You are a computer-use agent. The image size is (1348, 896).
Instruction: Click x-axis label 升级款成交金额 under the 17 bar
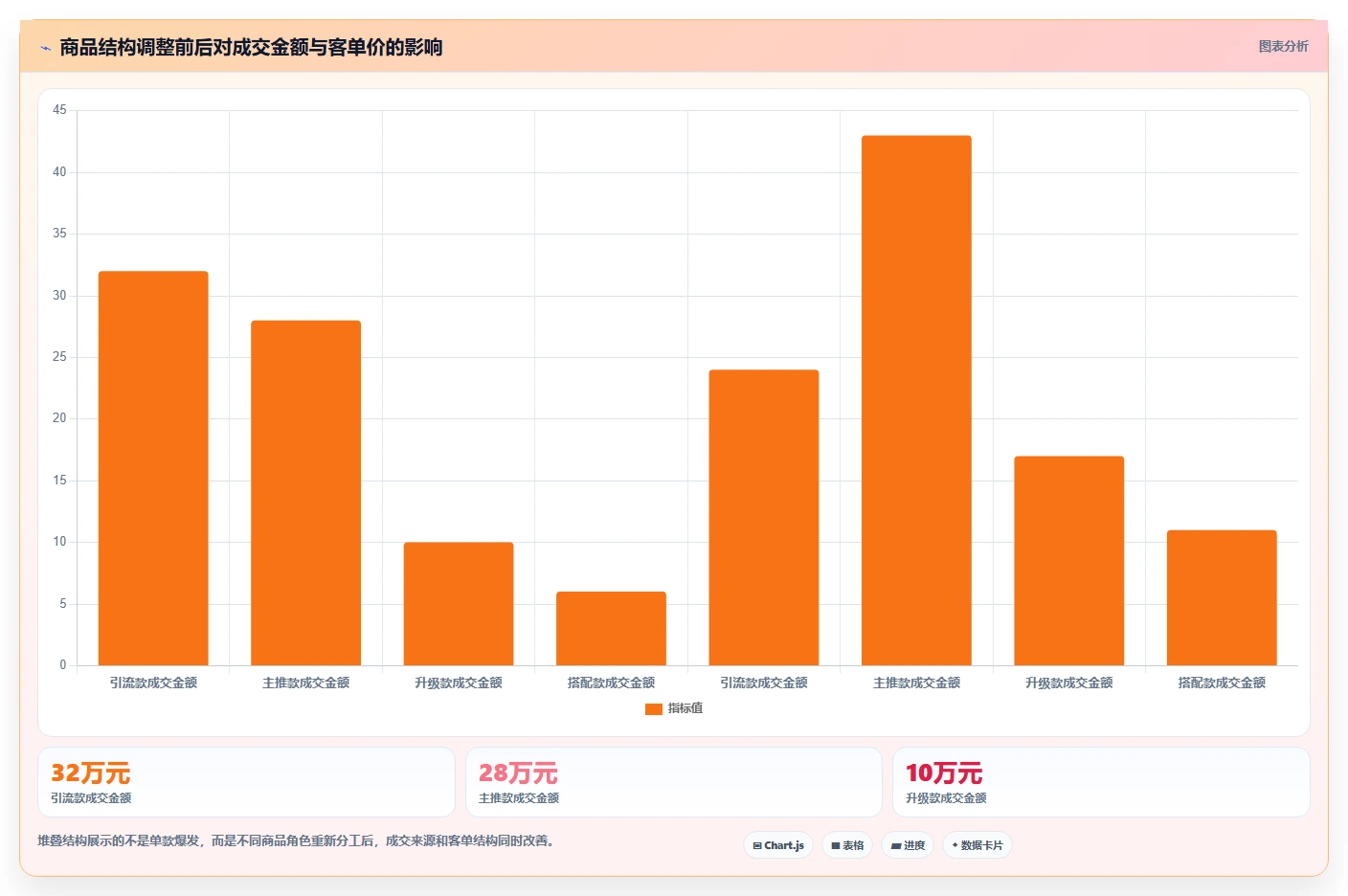pos(1069,683)
